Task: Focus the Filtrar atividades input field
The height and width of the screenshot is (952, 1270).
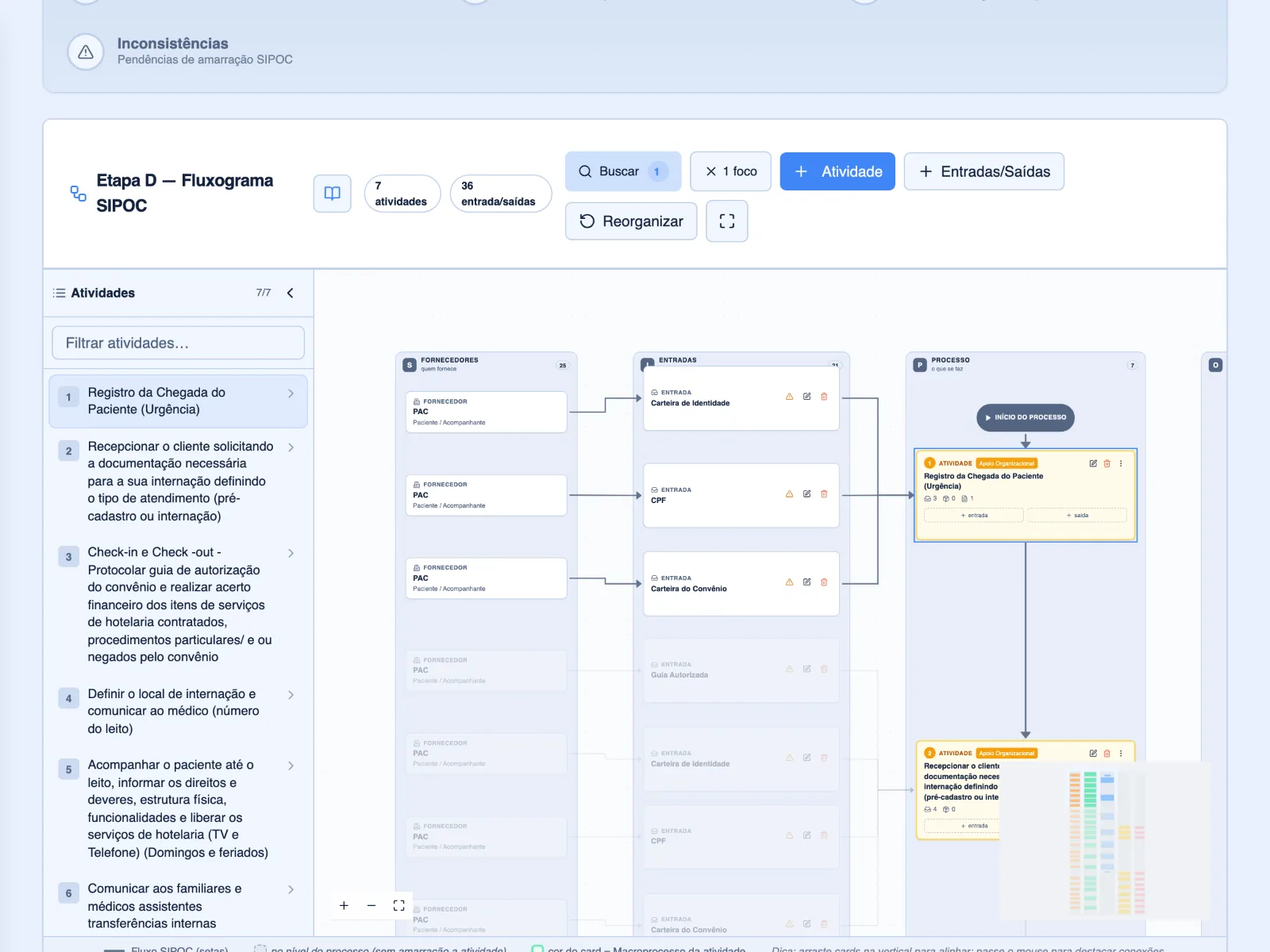Action: coord(179,343)
